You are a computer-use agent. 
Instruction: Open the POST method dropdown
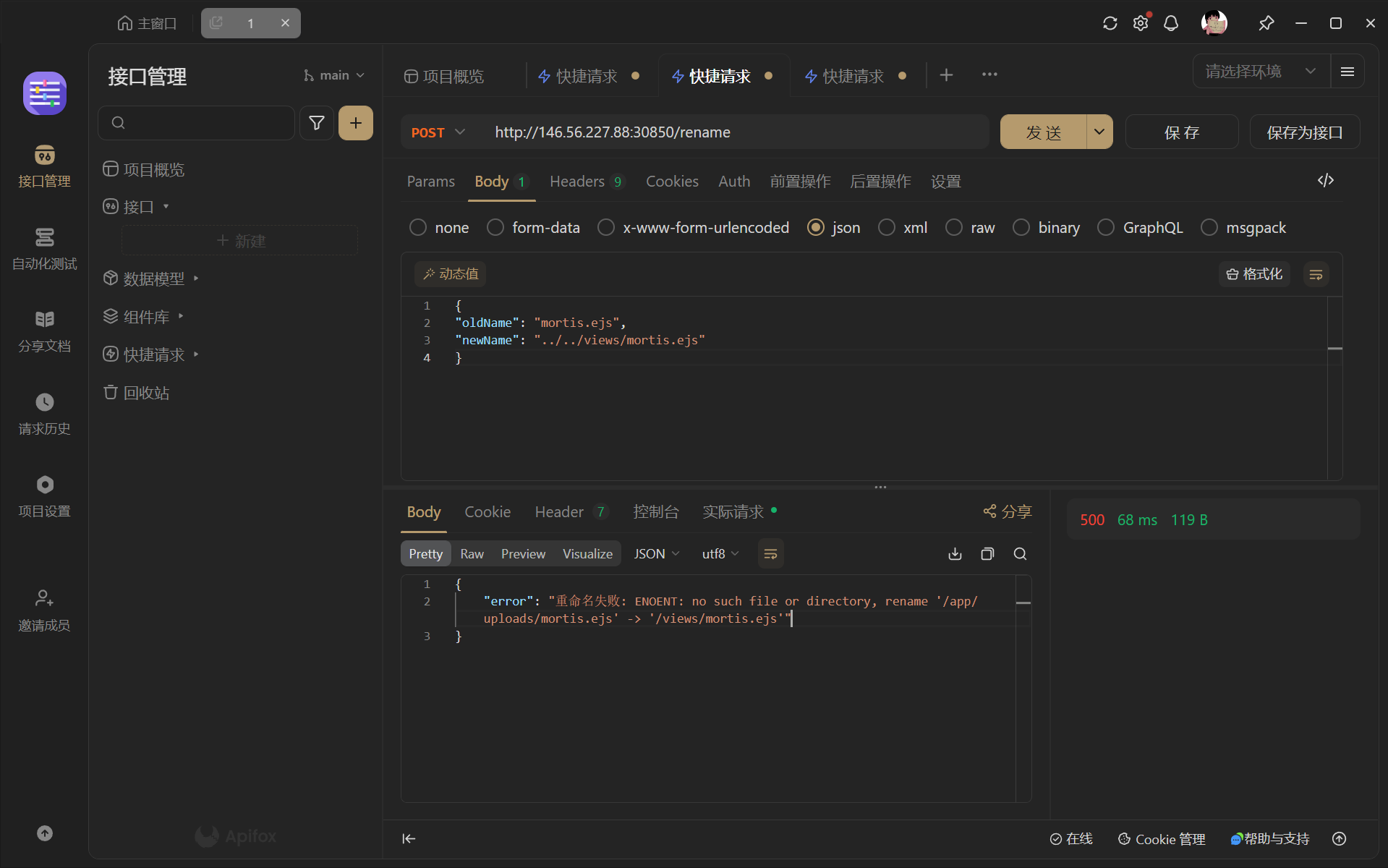(x=438, y=132)
